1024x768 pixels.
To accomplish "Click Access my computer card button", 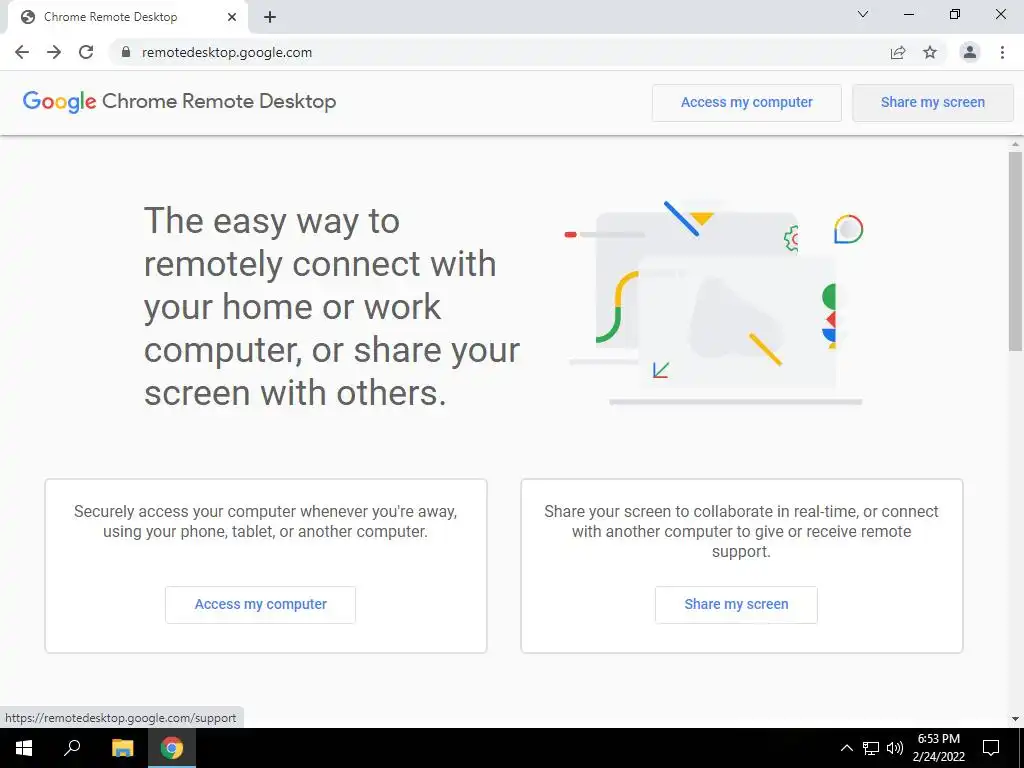I will click(261, 605).
